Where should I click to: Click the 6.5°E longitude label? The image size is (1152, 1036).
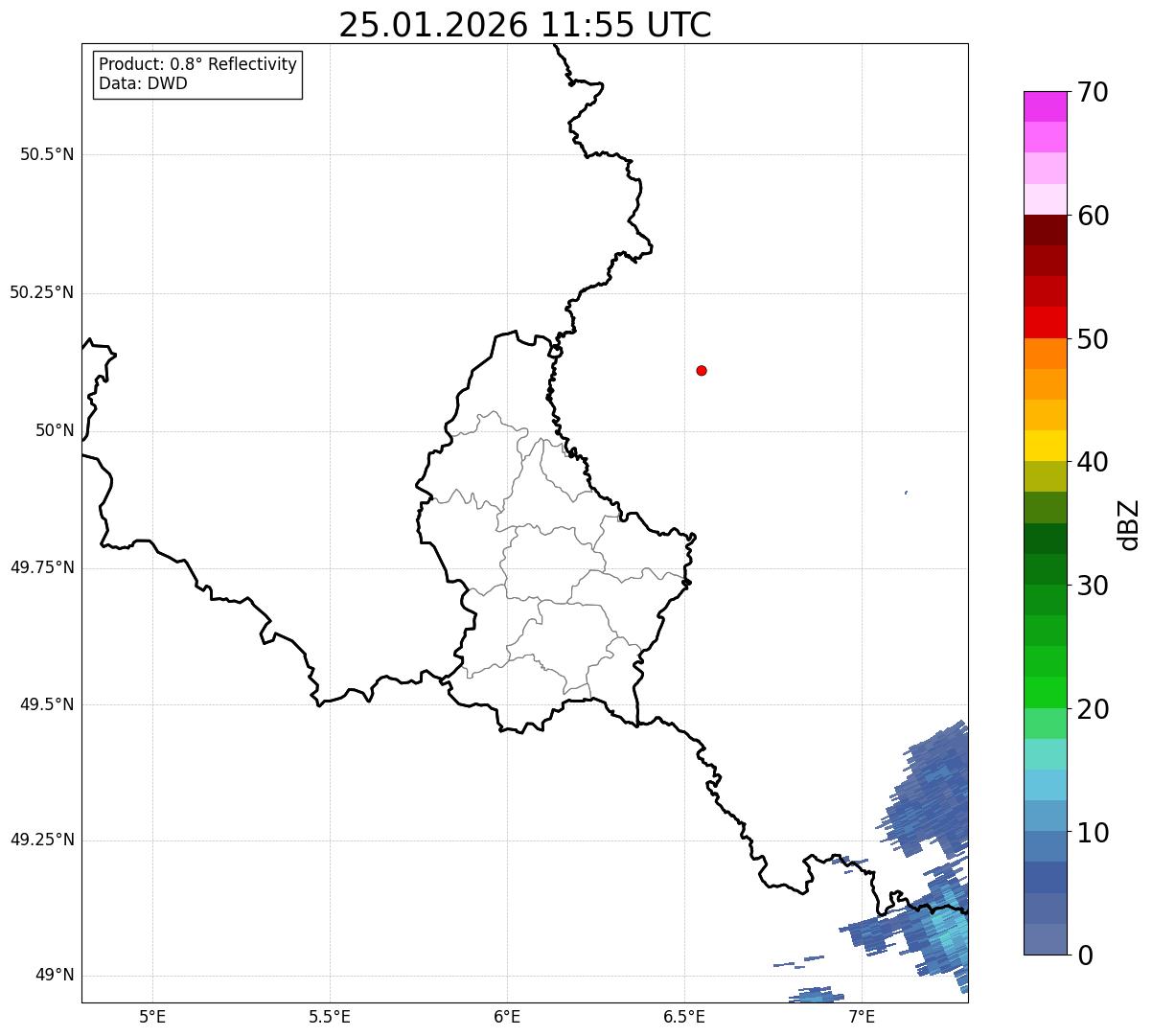684,1016
